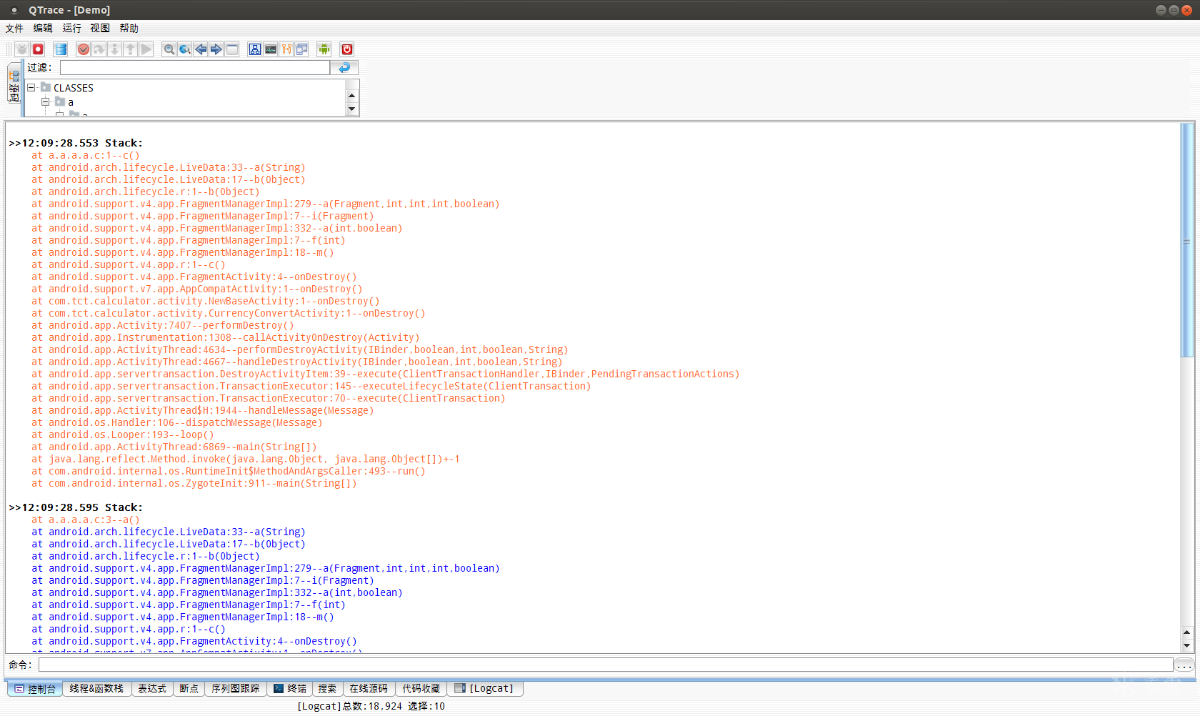
Task: Switch to the 序列图跟踪 tab
Action: 235,688
